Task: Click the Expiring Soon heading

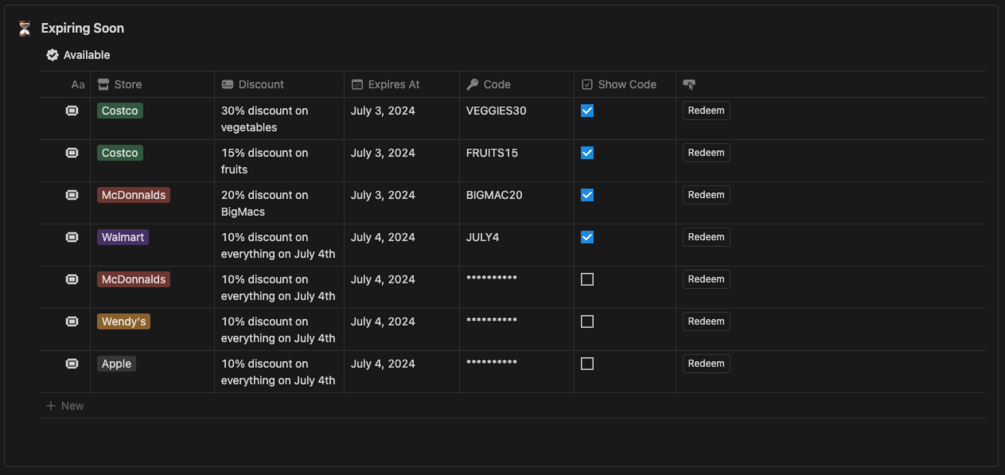Action: [x=83, y=28]
